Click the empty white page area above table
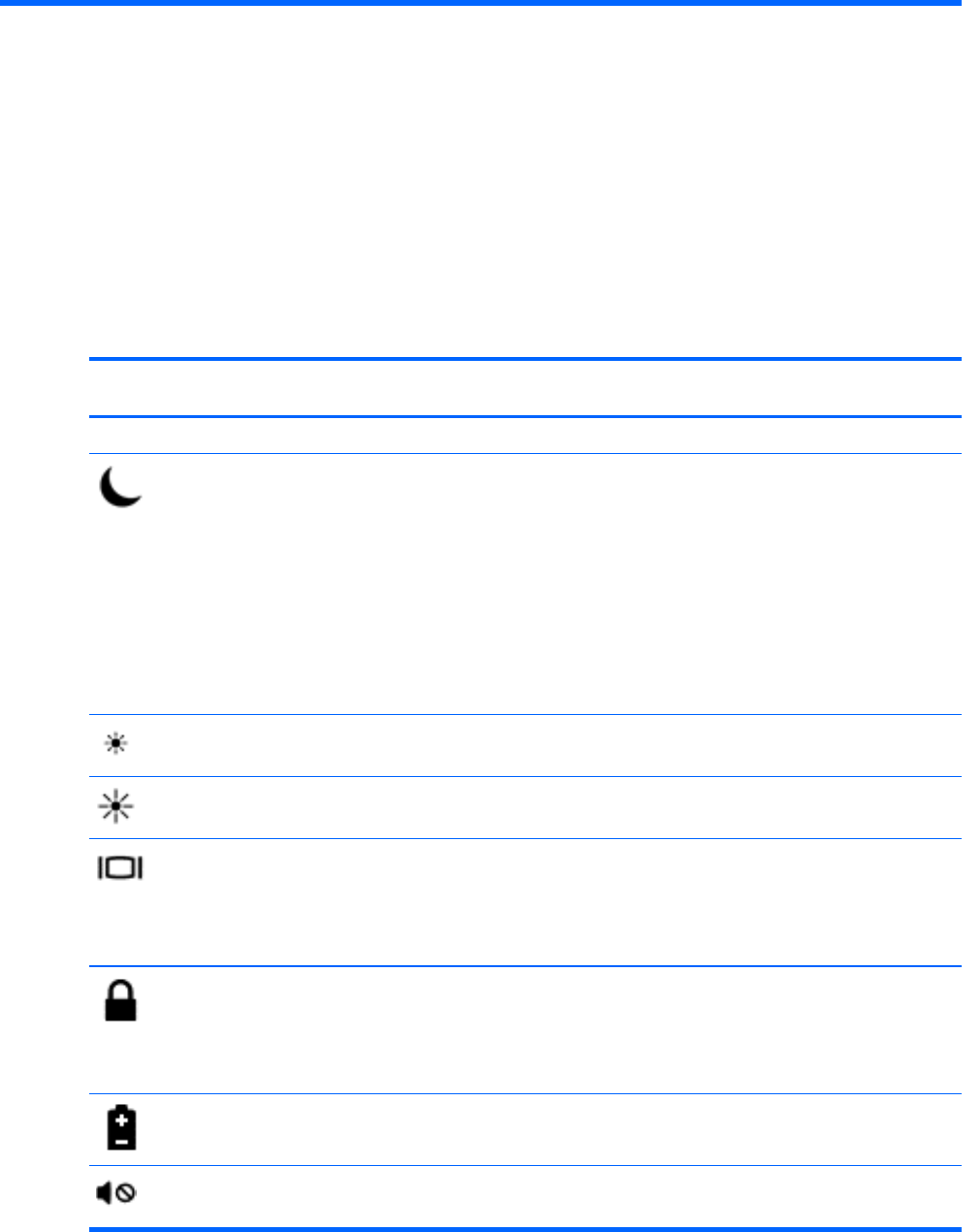The height and width of the screenshot is (1232, 962). click(x=481, y=181)
